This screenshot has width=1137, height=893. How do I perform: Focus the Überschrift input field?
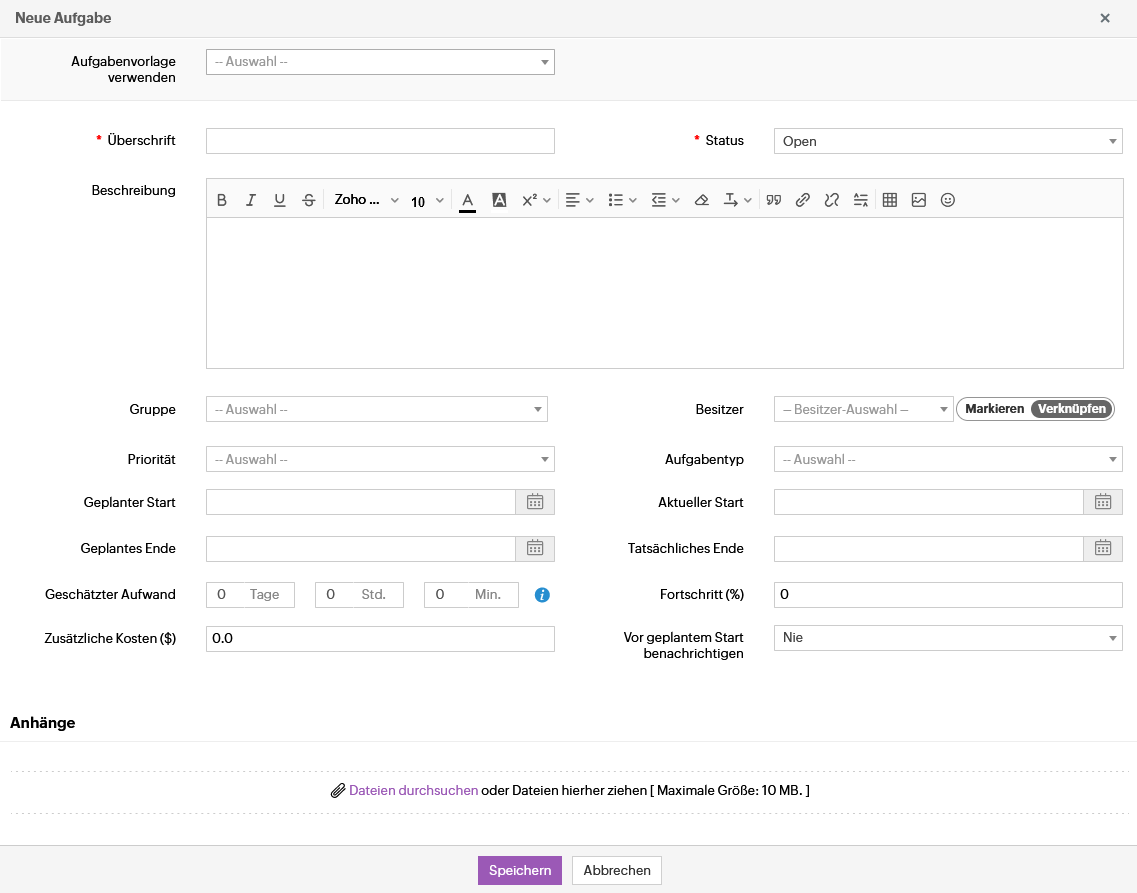coord(380,141)
